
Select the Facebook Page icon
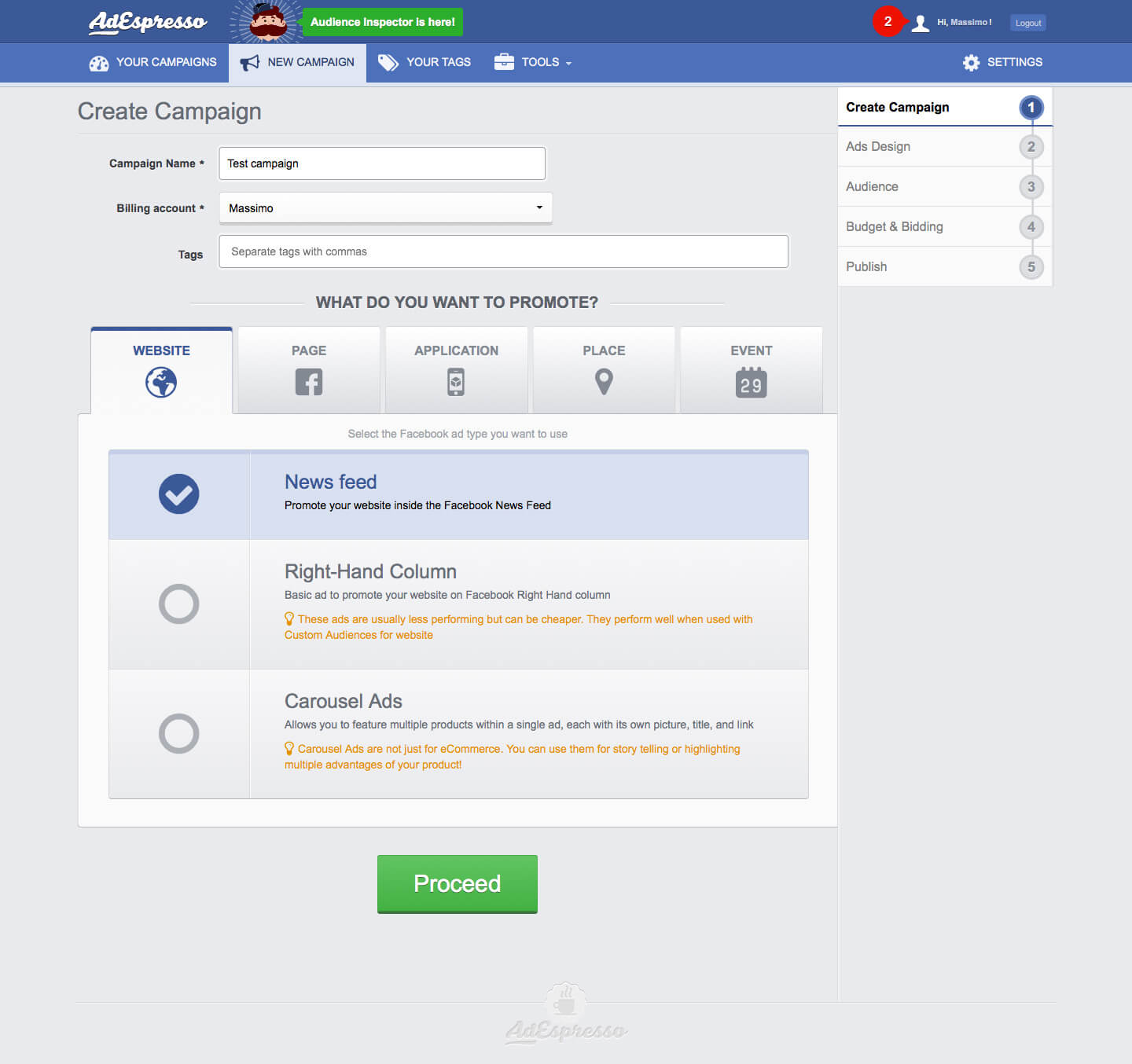[308, 382]
